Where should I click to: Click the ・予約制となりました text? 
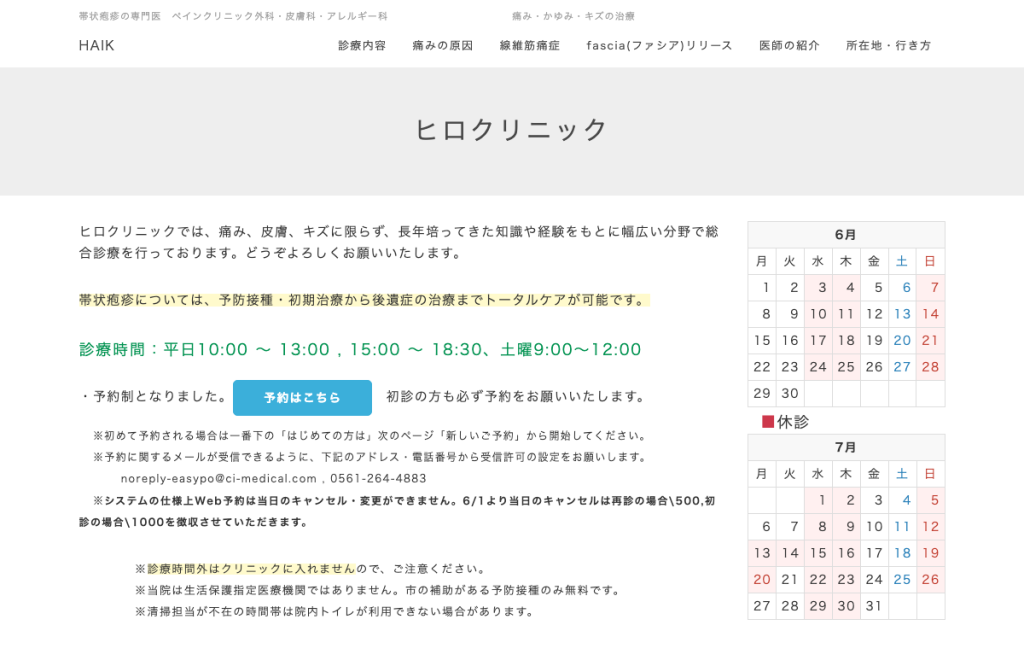tap(153, 396)
